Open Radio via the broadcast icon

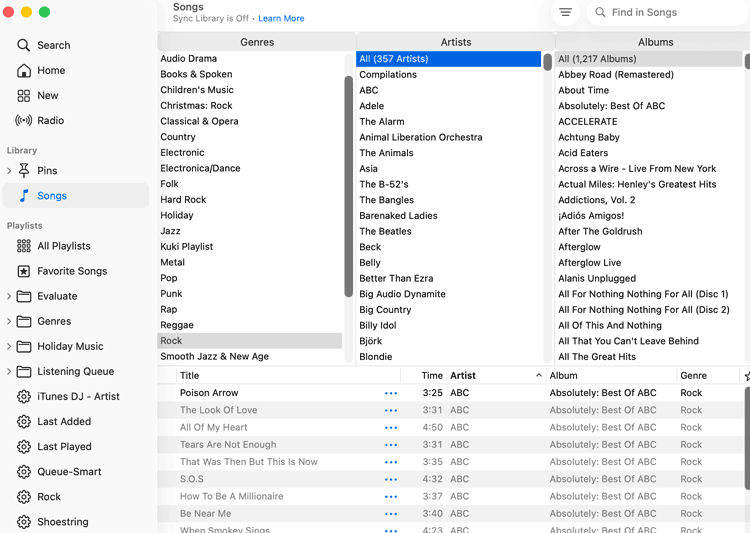pos(23,120)
